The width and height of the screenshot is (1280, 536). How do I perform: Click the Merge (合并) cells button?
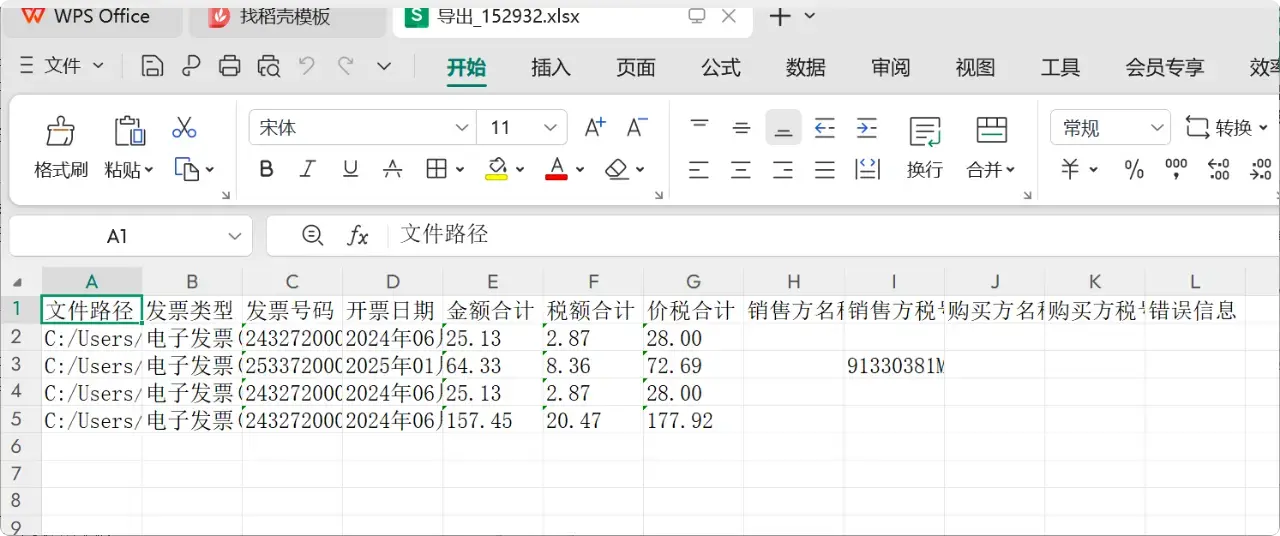(x=991, y=147)
